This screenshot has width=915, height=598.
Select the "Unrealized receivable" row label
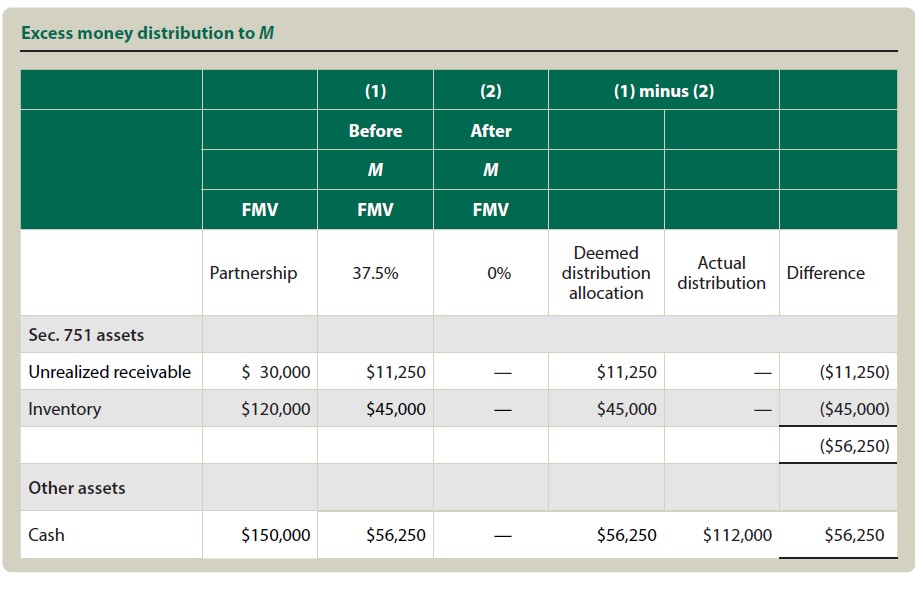109,372
